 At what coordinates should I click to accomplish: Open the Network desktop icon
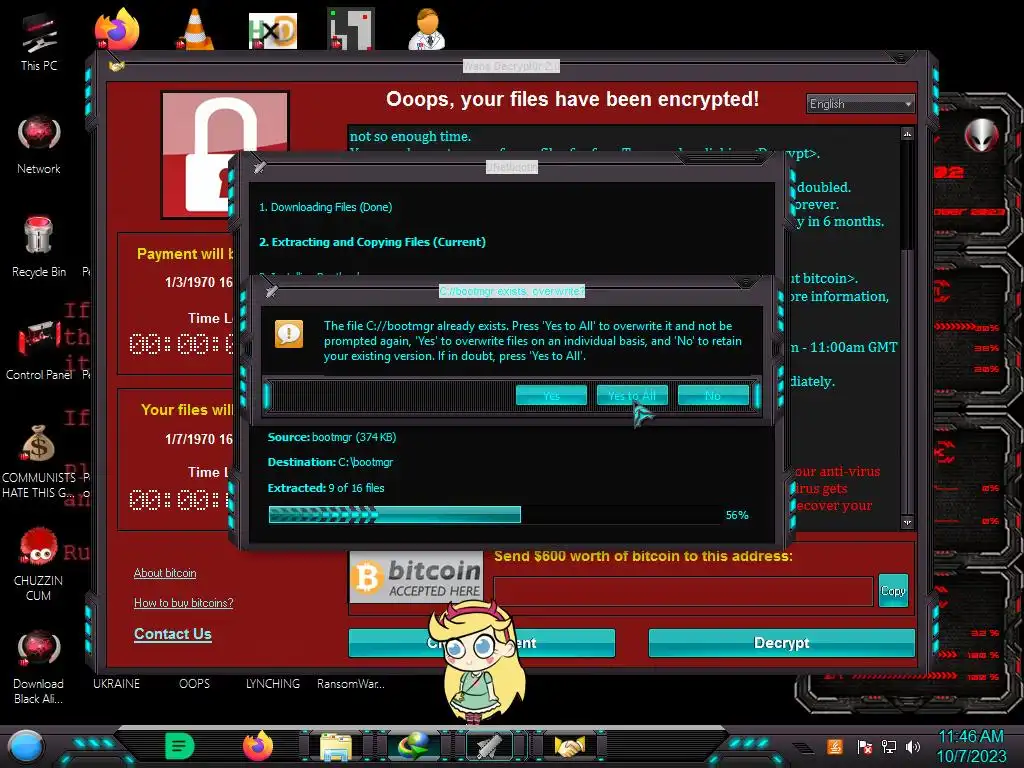coord(39,145)
